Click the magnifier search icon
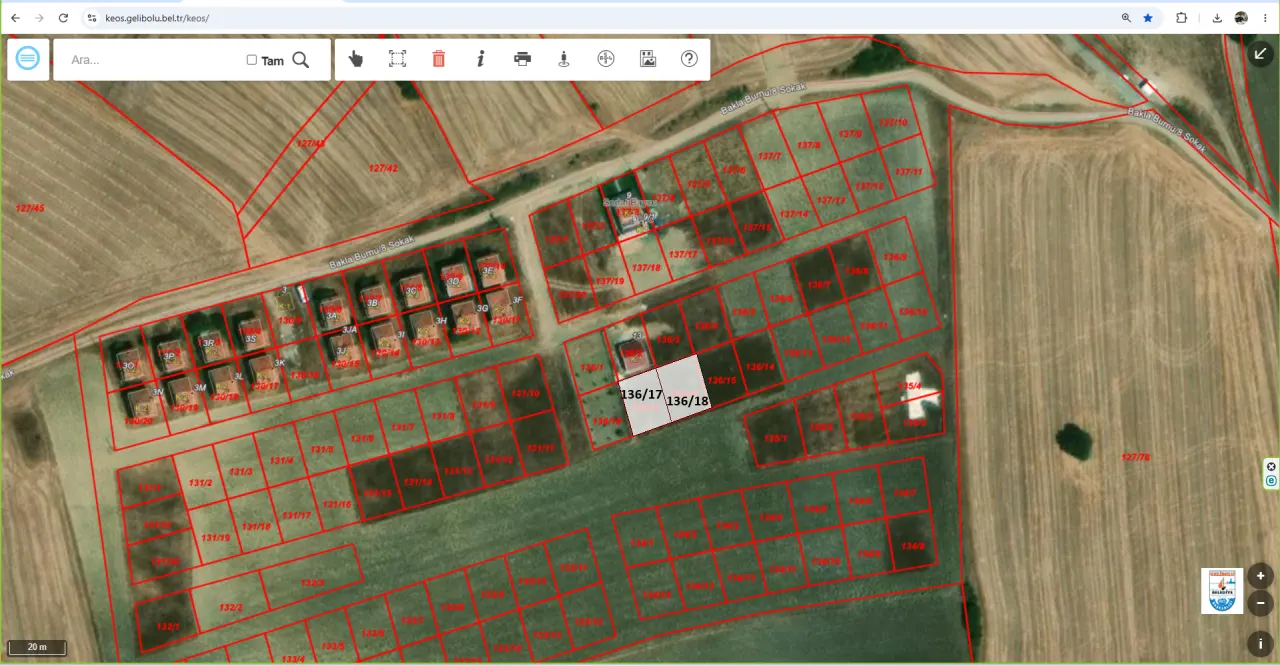Screen dimensions: 1280x666 click(301, 59)
